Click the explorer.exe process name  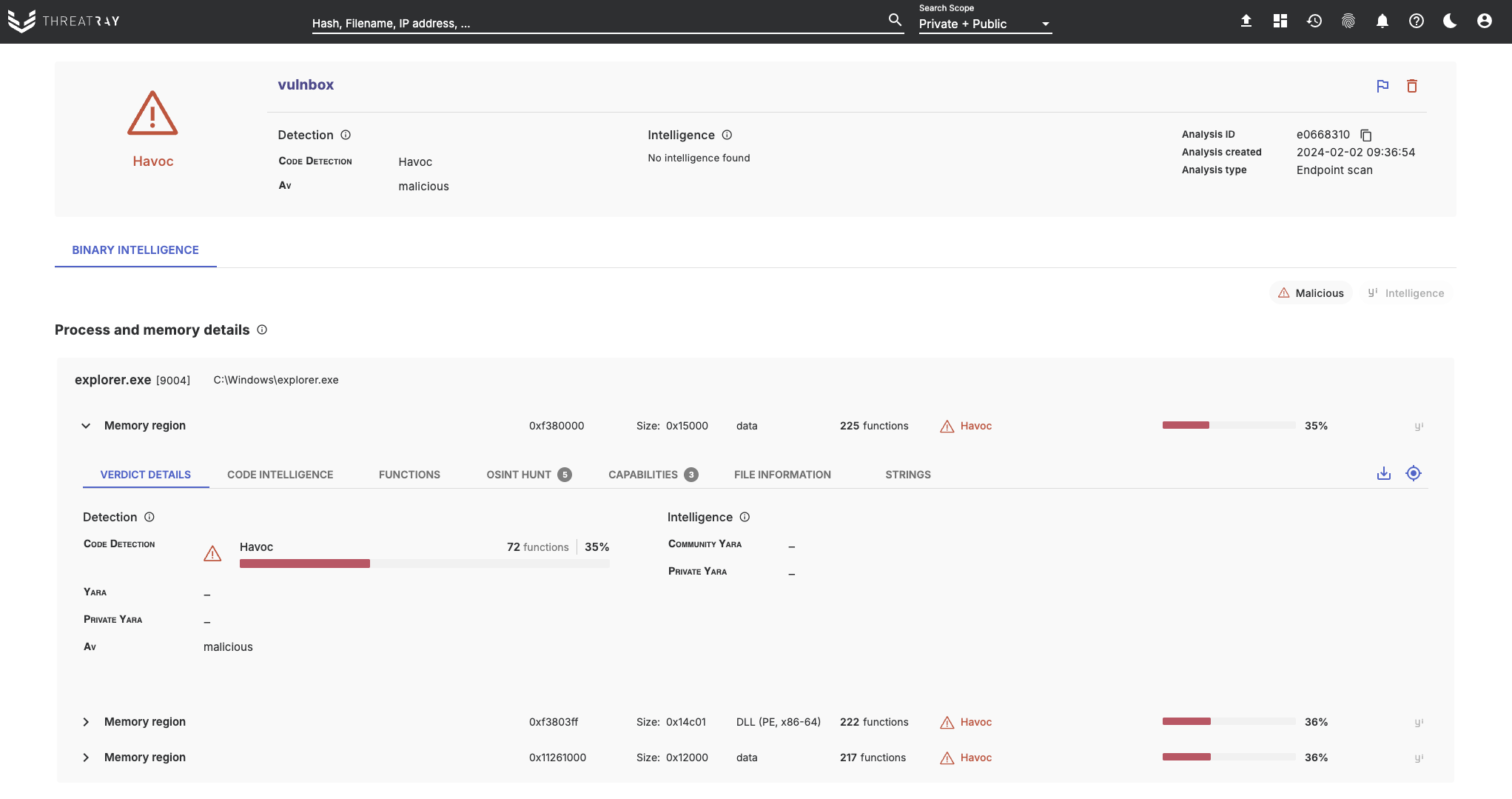[113, 380]
